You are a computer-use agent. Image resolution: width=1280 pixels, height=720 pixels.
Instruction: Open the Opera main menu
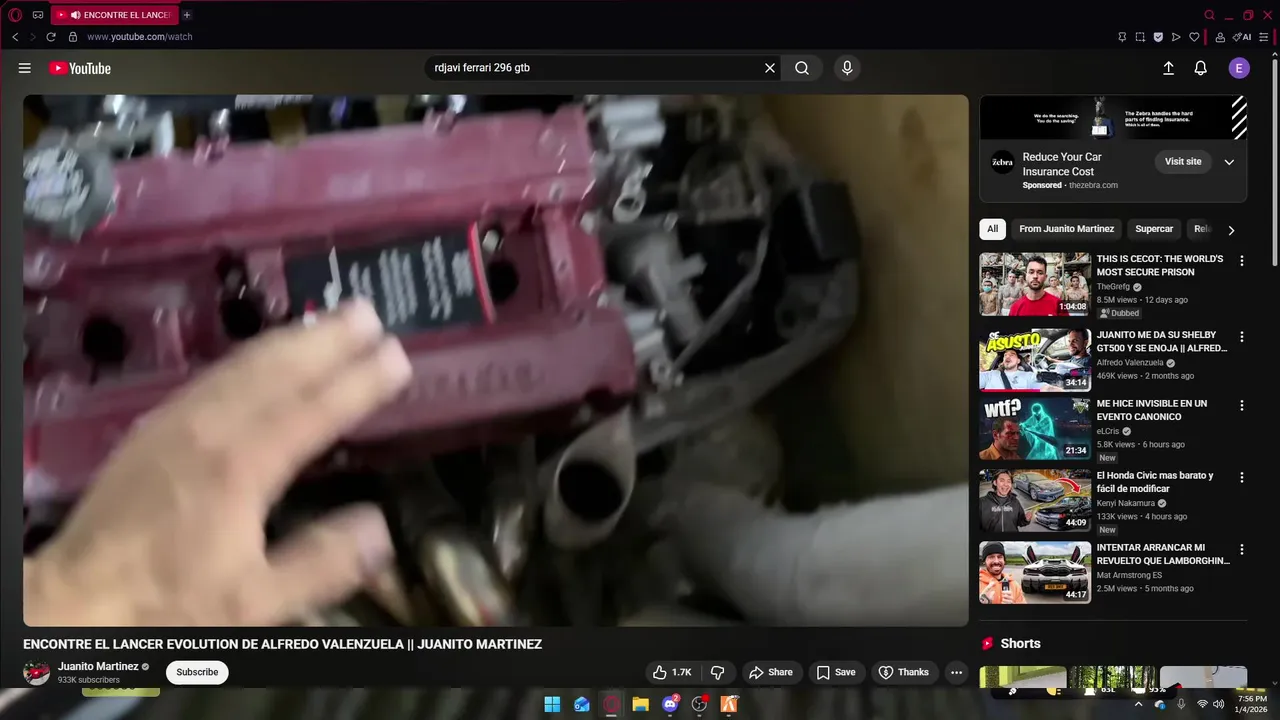15,15
